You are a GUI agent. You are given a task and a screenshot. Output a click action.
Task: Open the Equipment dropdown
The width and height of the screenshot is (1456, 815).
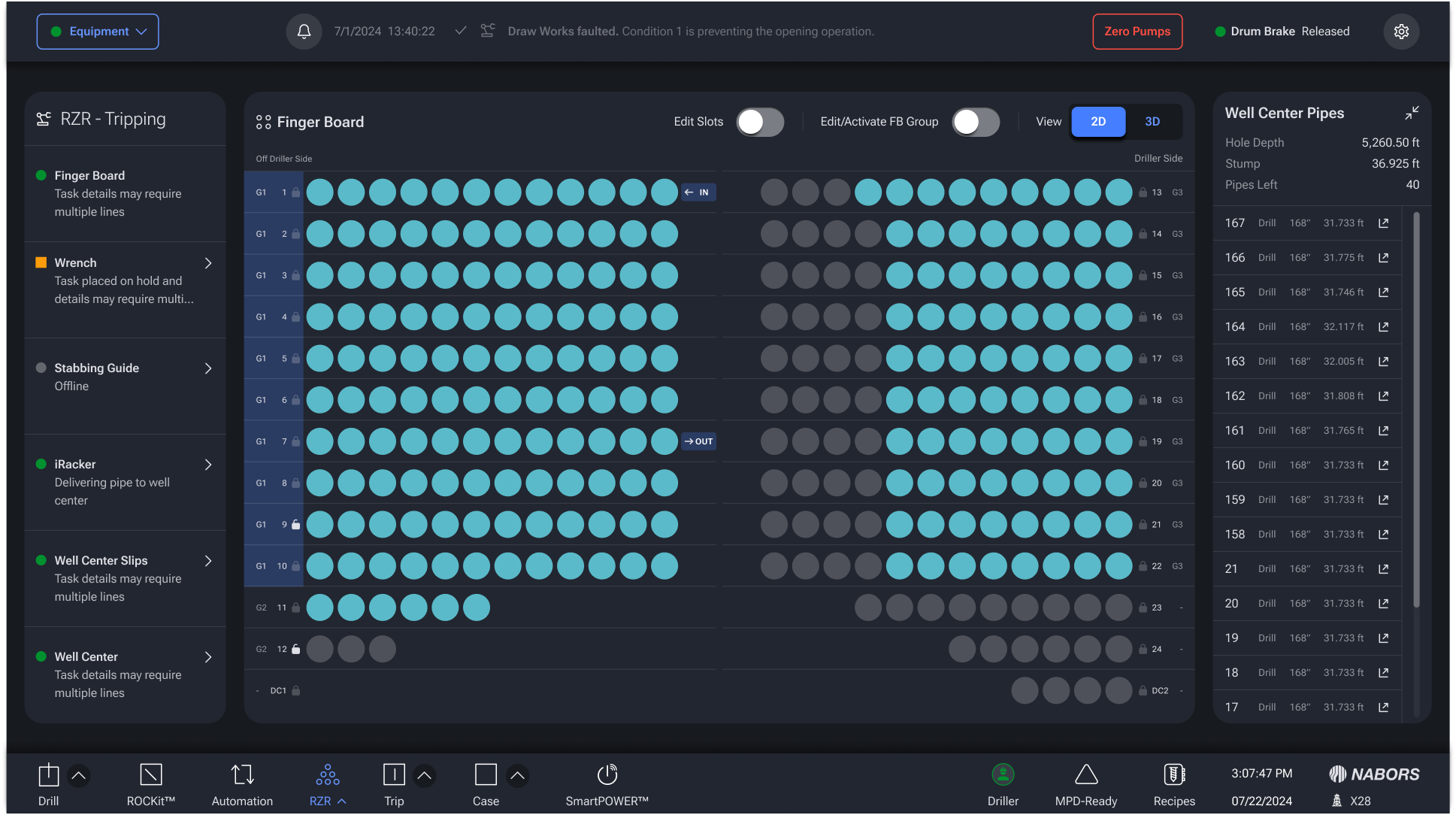98,32
